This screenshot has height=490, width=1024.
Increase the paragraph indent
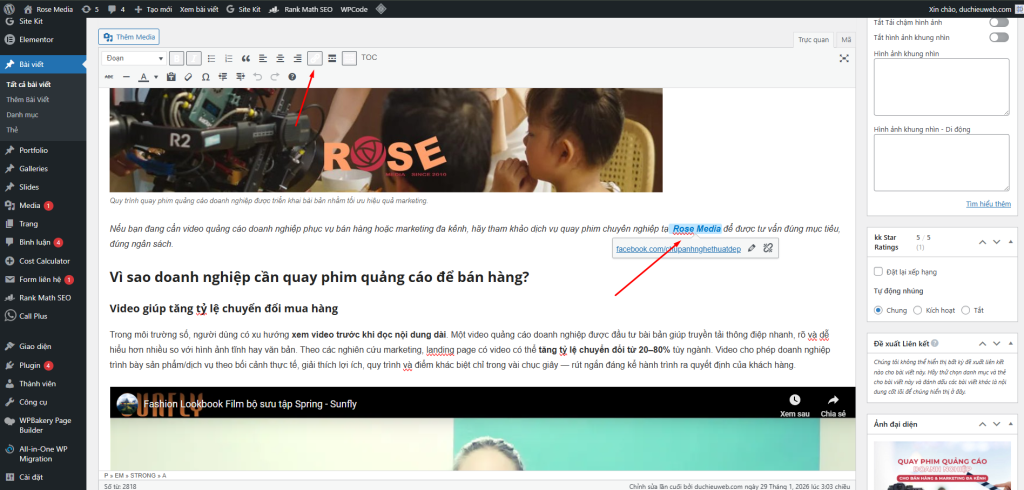(240, 76)
